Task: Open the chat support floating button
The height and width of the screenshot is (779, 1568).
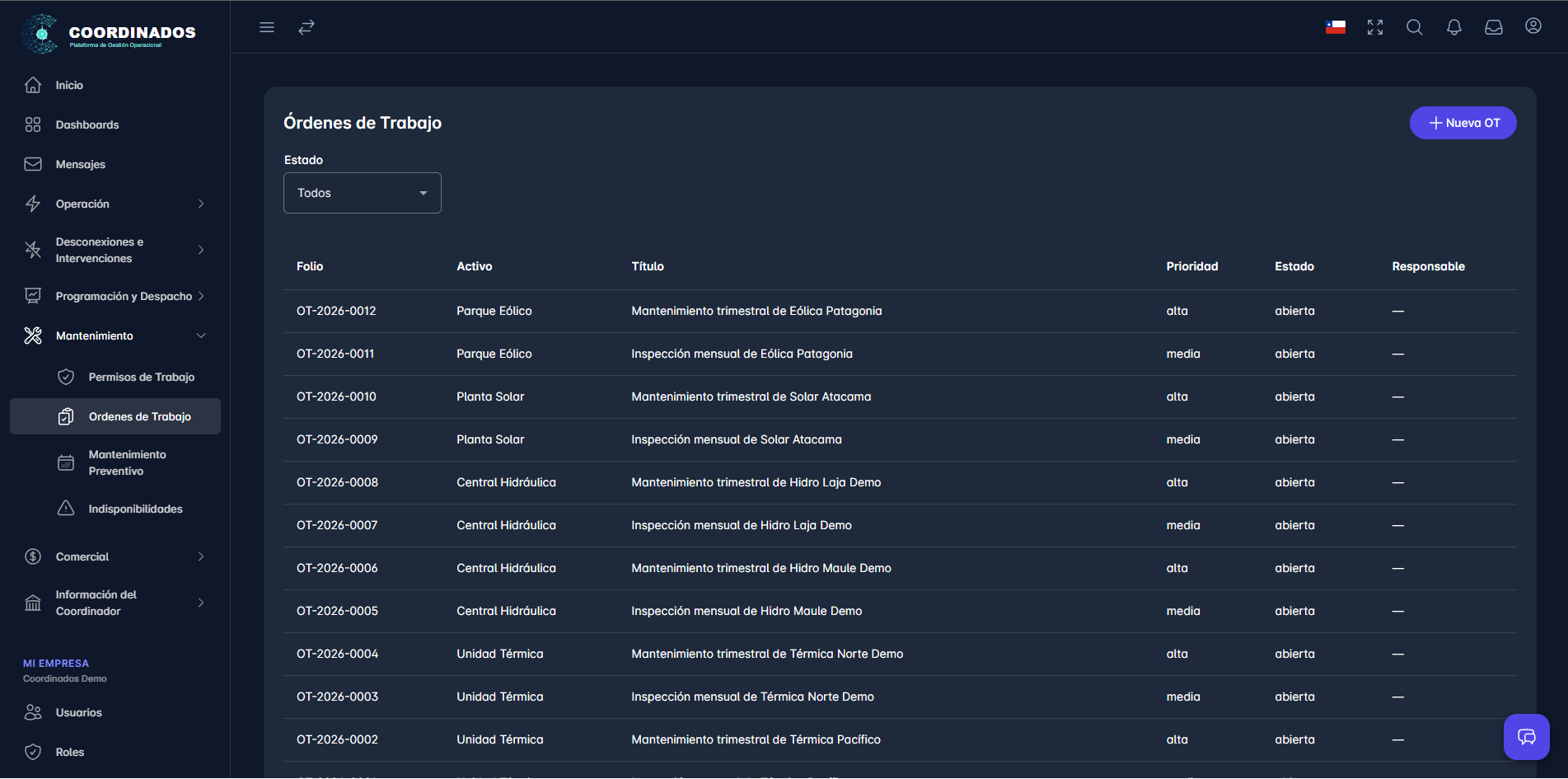Action: coord(1527,737)
